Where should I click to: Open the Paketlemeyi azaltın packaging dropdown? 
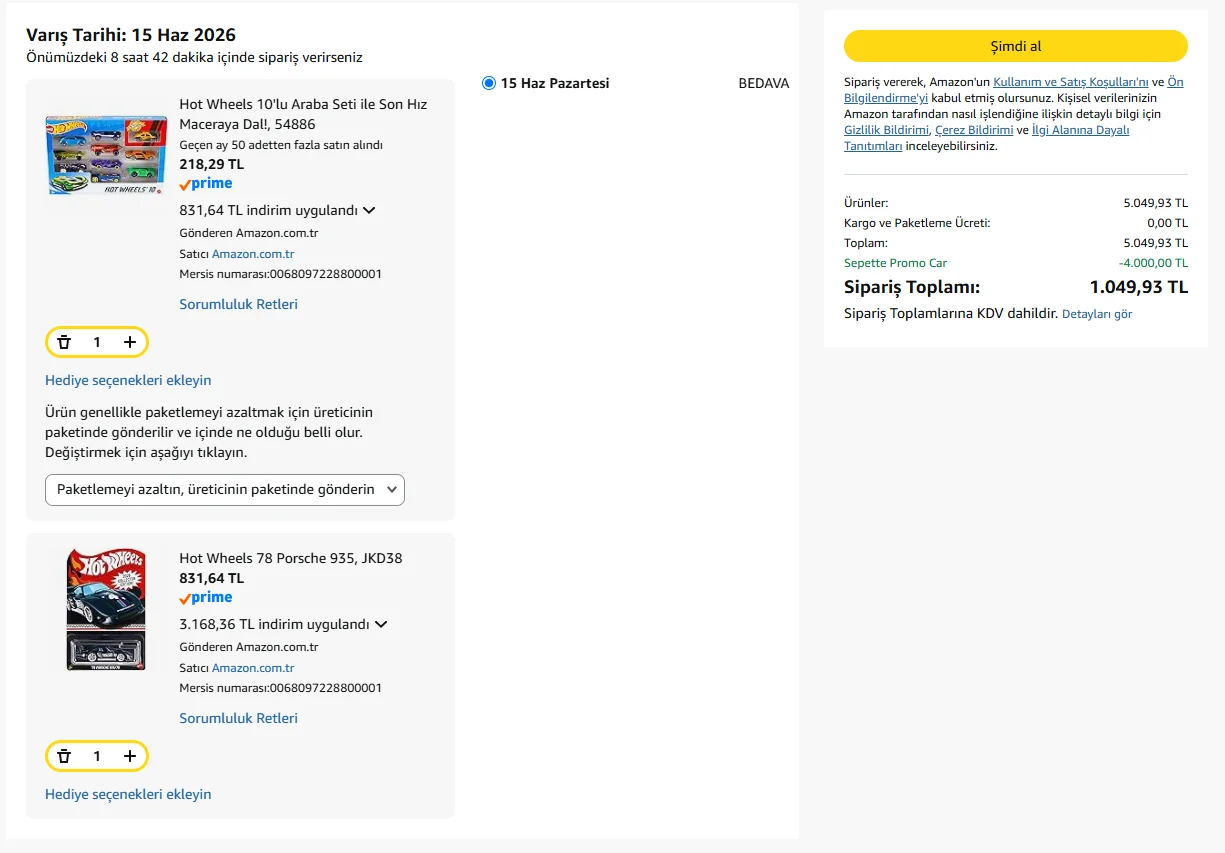pyautogui.click(x=225, y=490)
